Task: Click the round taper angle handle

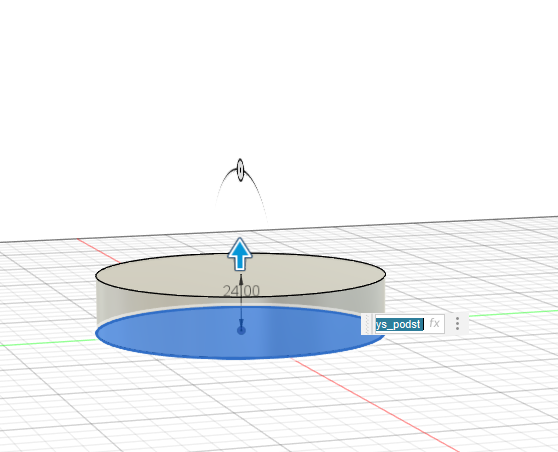Action: pyautogui.click(x=240, y=170)
